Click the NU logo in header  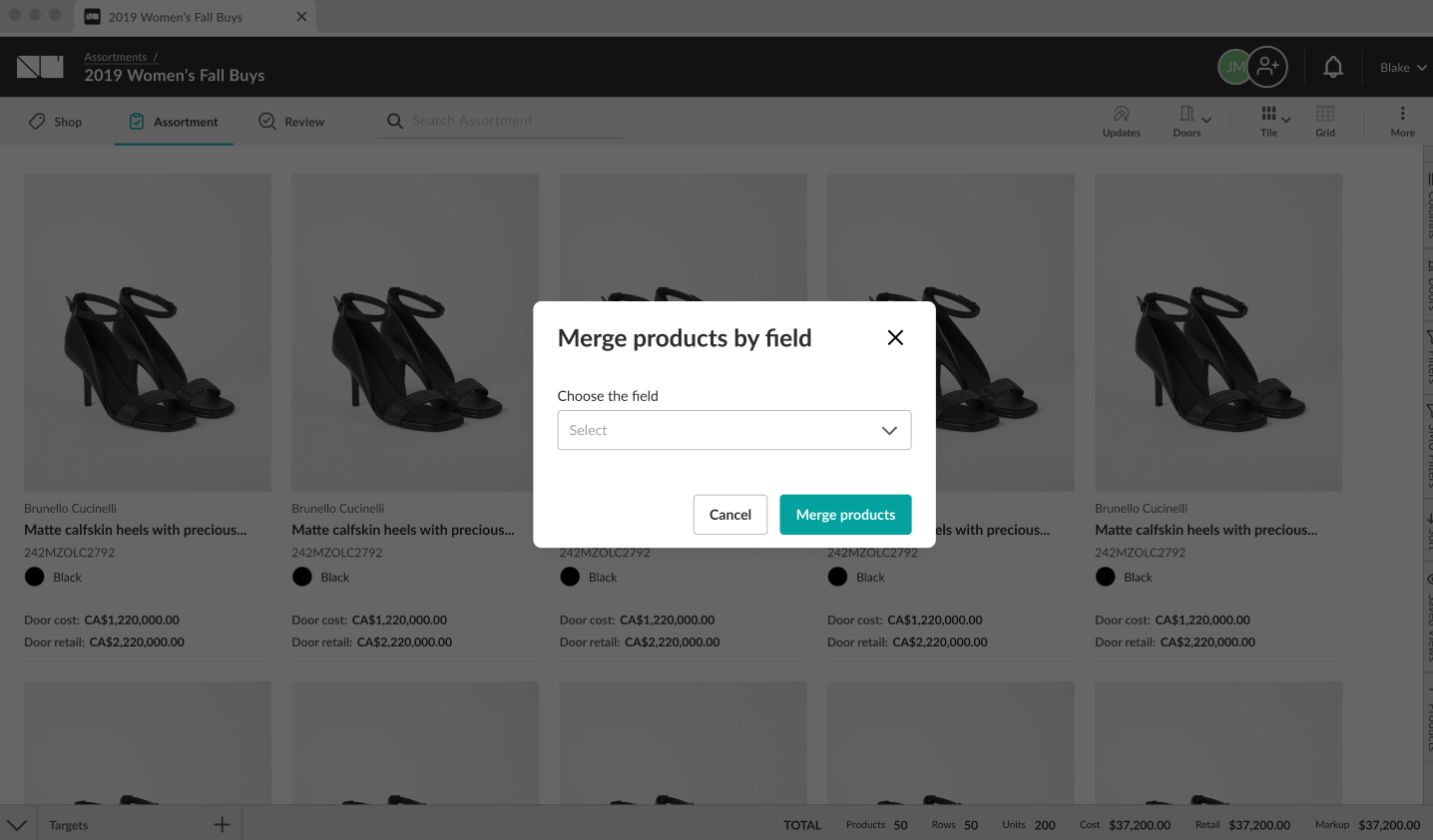tap(40, 67)
